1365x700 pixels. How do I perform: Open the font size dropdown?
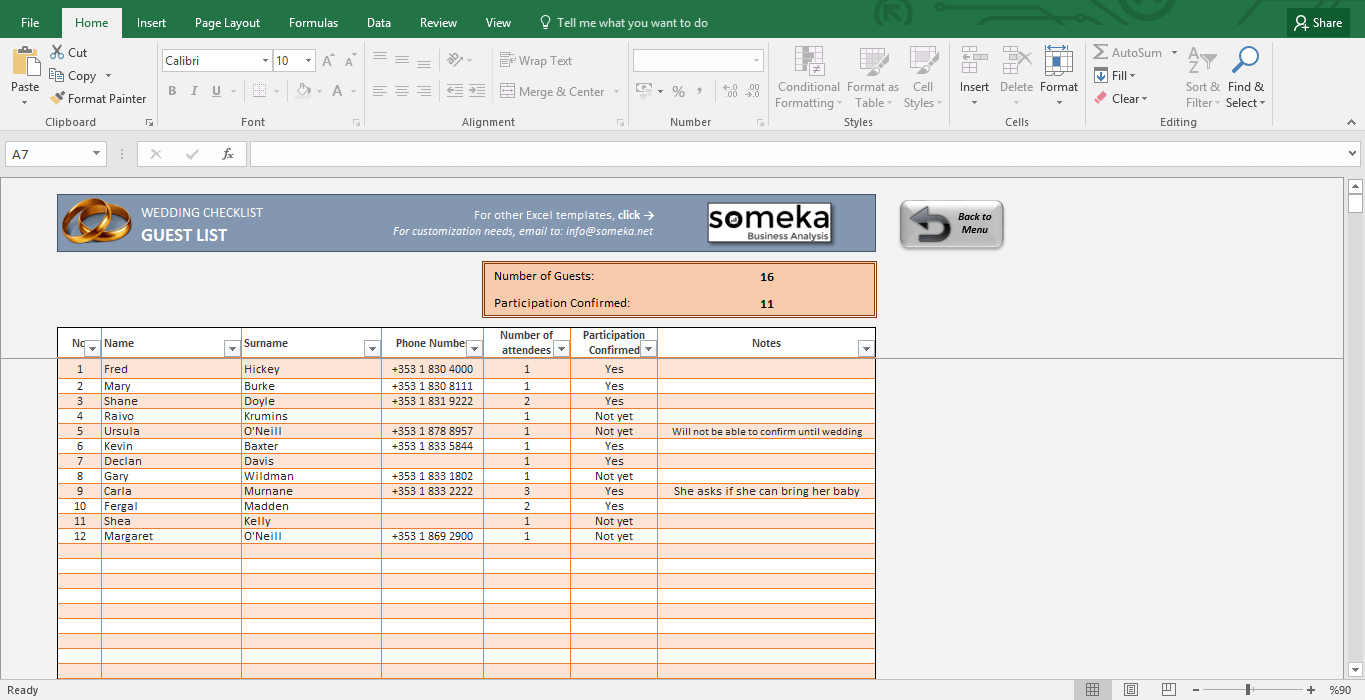(x=307, y=61)
